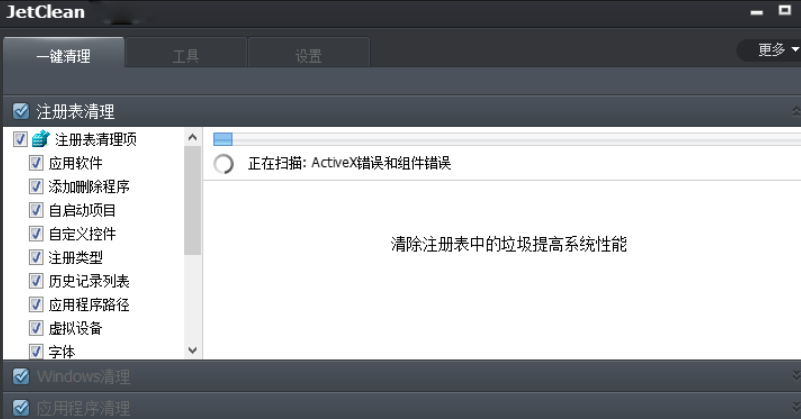Select the 历史记录列表 tree label
801x419 pixels.
click(89, 281)
